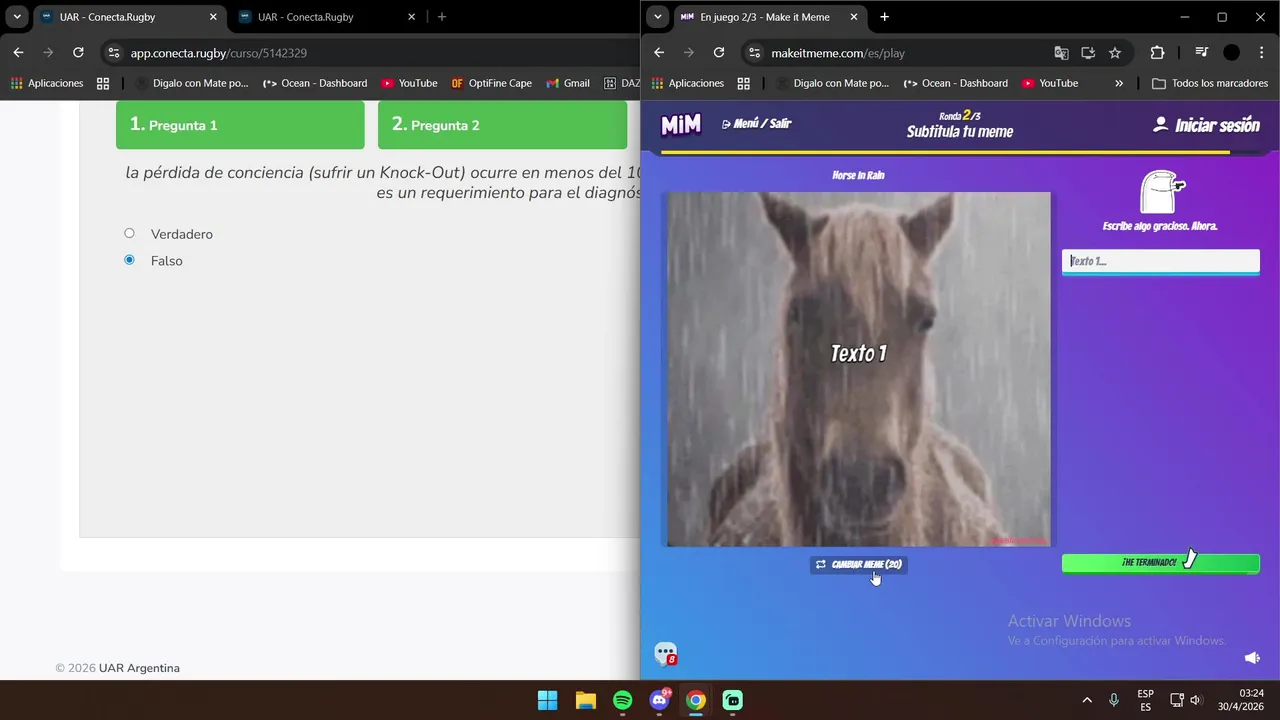Open Spotify from the taskbar

pyautogui.click(x=622, y=700)
